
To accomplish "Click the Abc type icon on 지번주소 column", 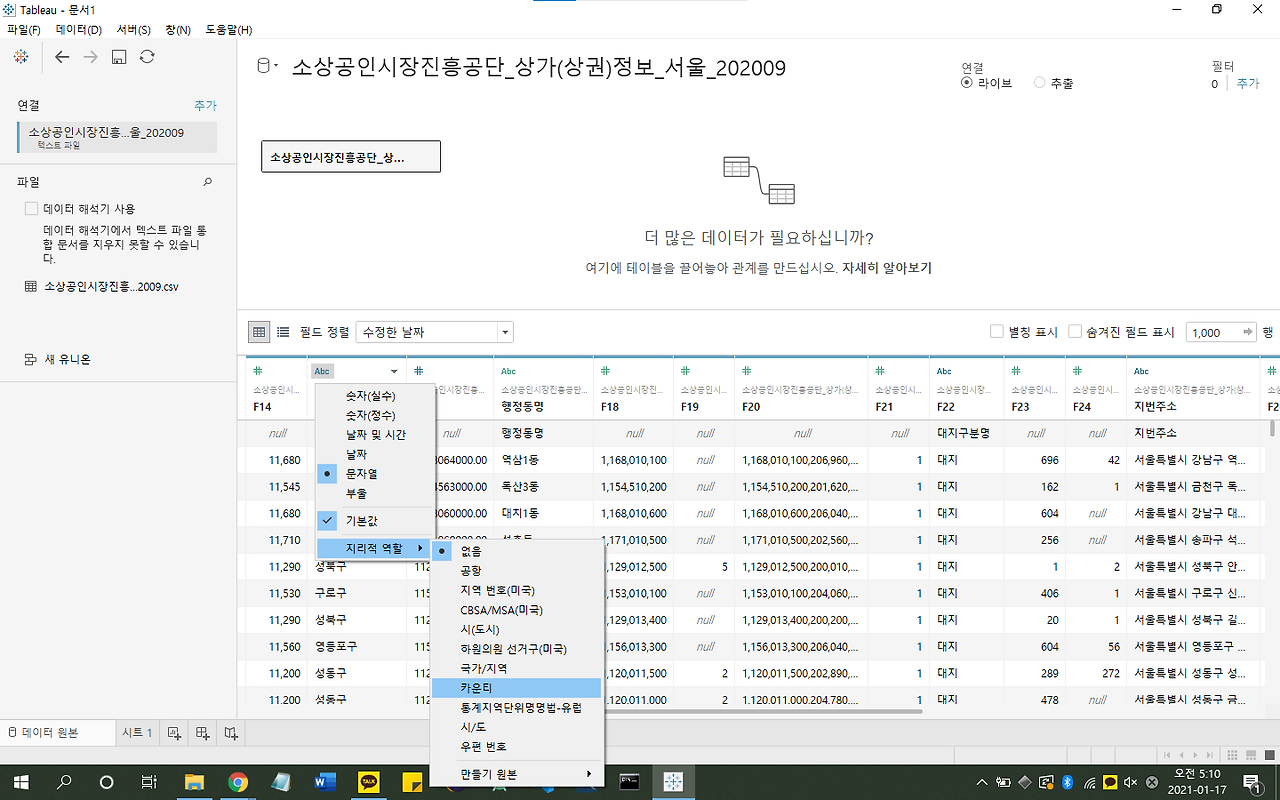I will (x=1142, y=371).
